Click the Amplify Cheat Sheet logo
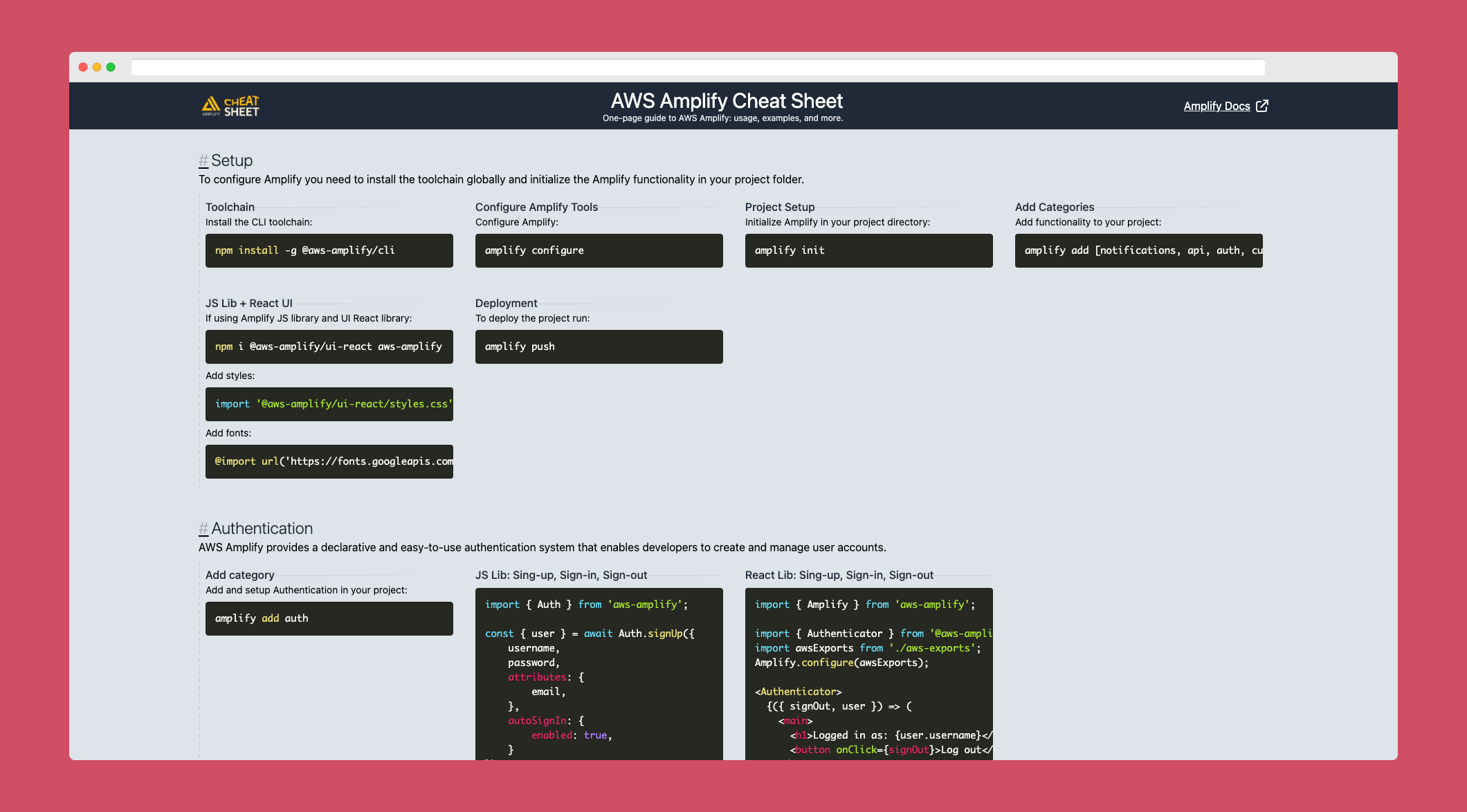 point(230,106)
